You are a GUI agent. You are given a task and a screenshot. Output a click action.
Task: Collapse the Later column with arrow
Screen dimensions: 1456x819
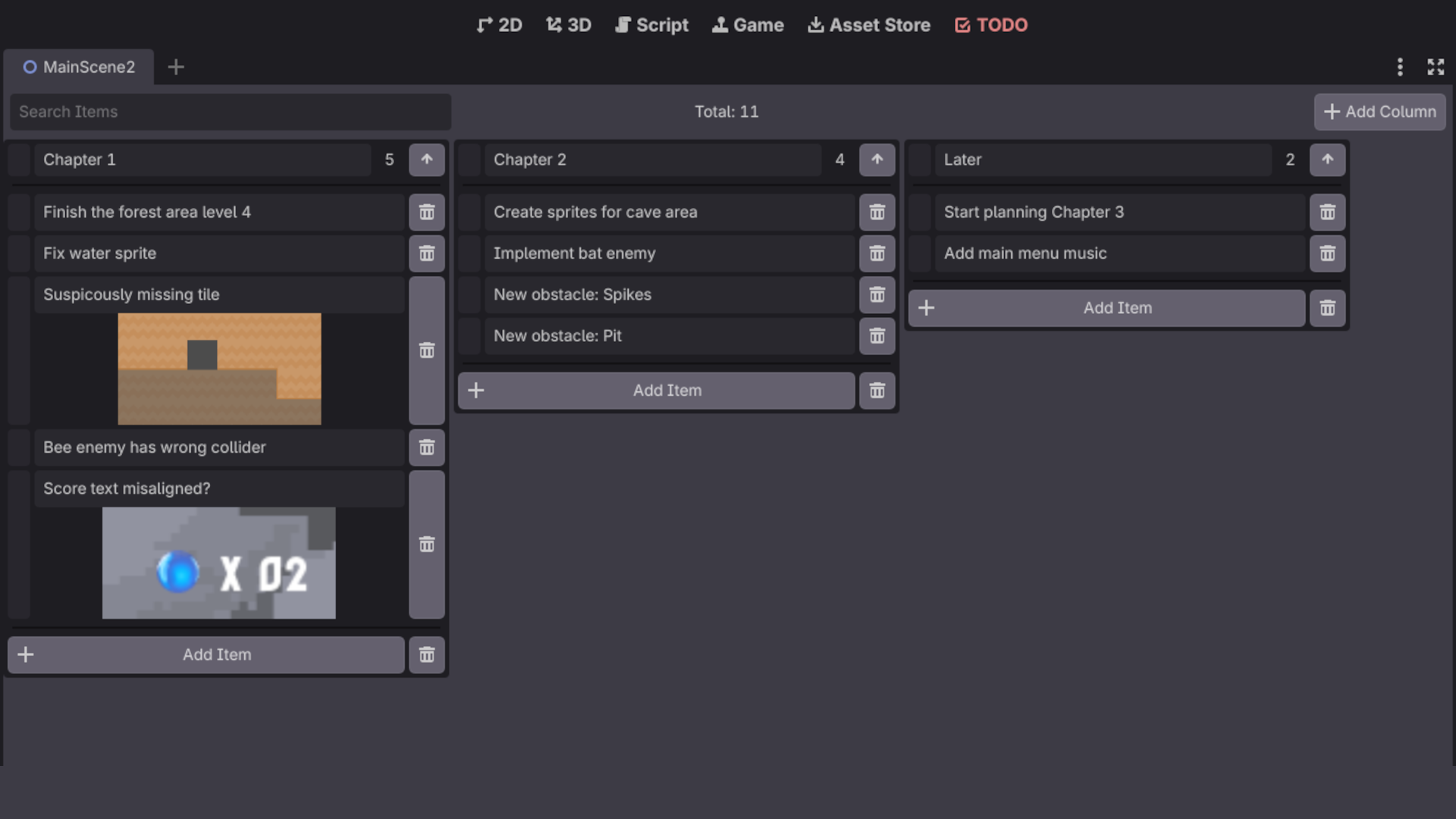pos(1328,160)
